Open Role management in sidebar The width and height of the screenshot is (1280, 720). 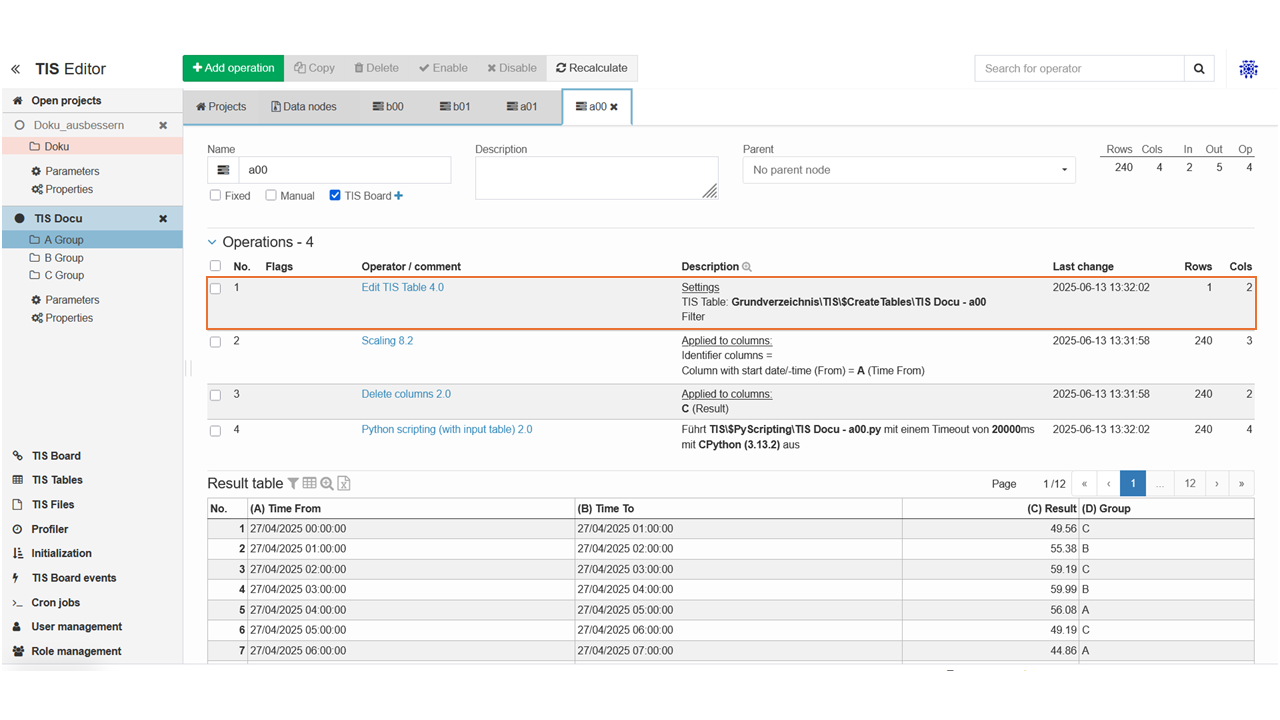[x=76, y=651]
